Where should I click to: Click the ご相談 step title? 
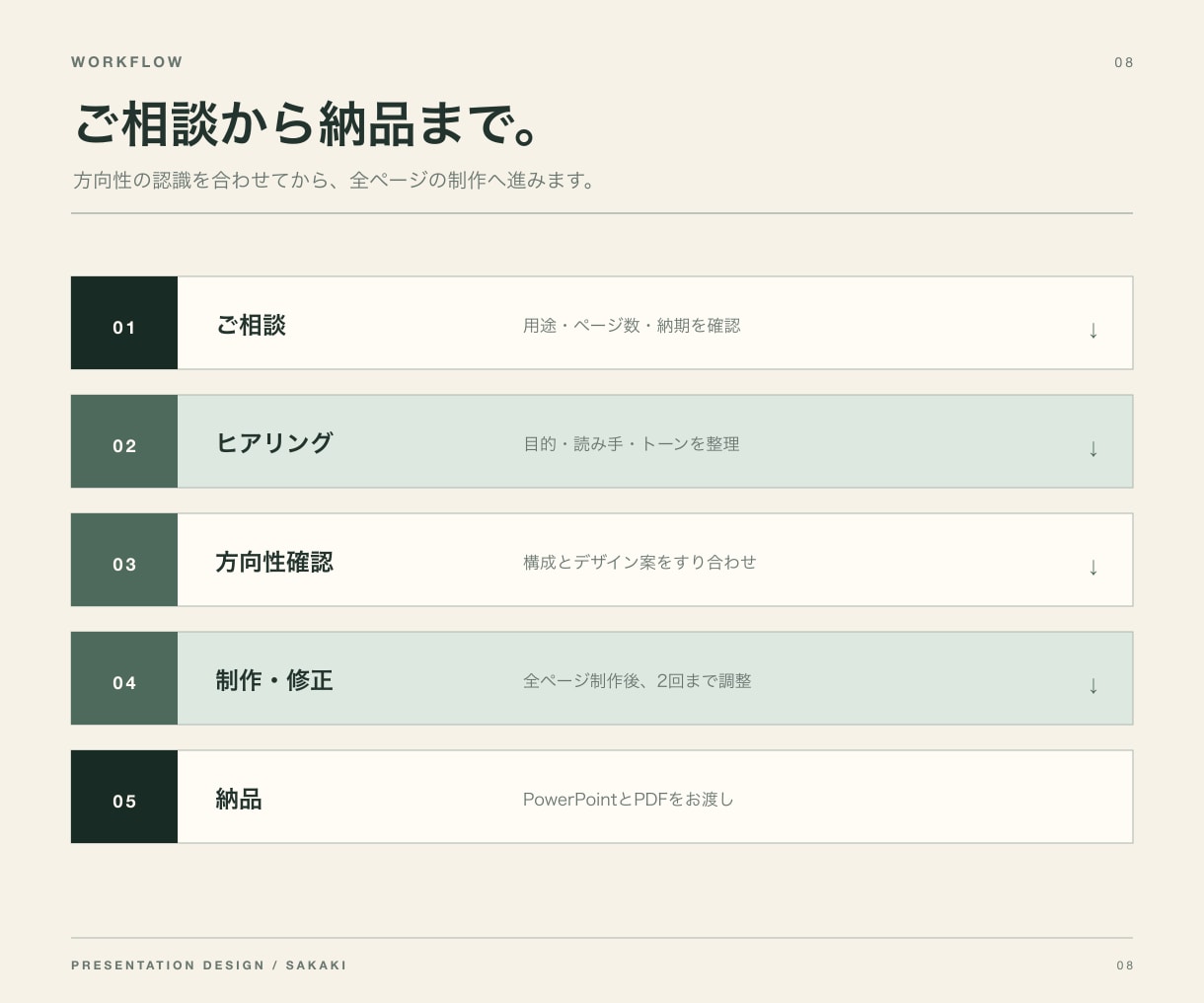tap(251, 325)
